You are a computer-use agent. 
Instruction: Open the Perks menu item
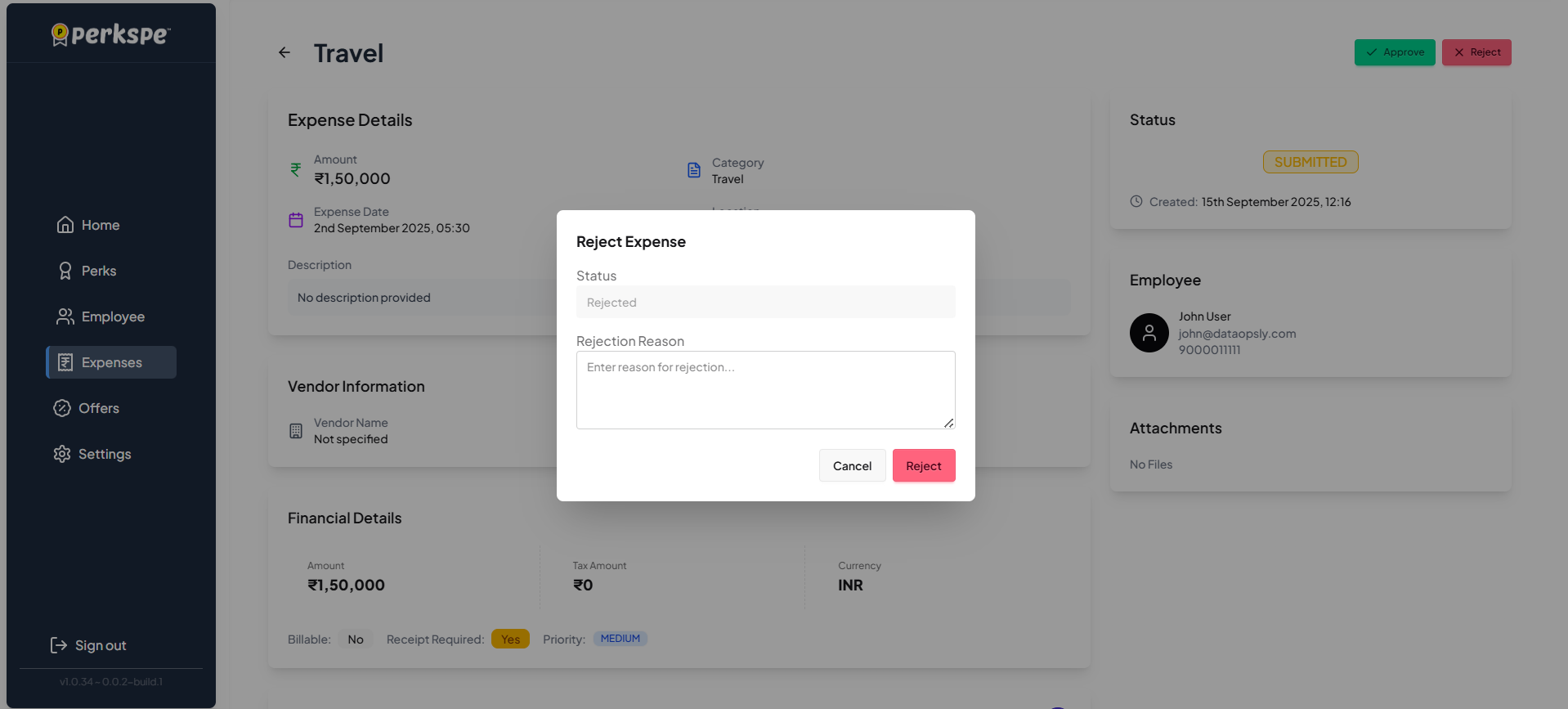99,271
